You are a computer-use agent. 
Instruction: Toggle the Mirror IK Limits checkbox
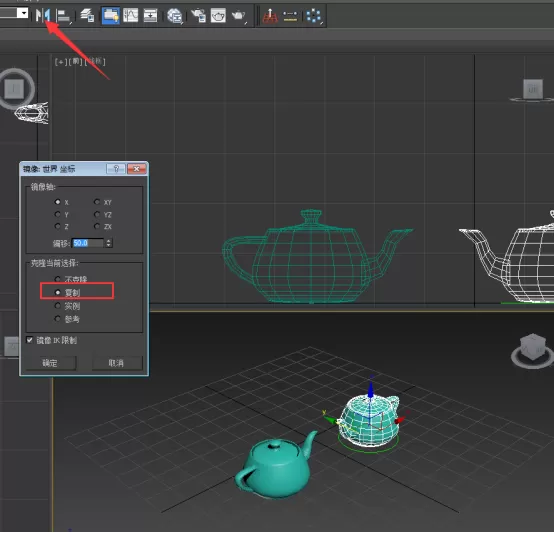(30, 340)
